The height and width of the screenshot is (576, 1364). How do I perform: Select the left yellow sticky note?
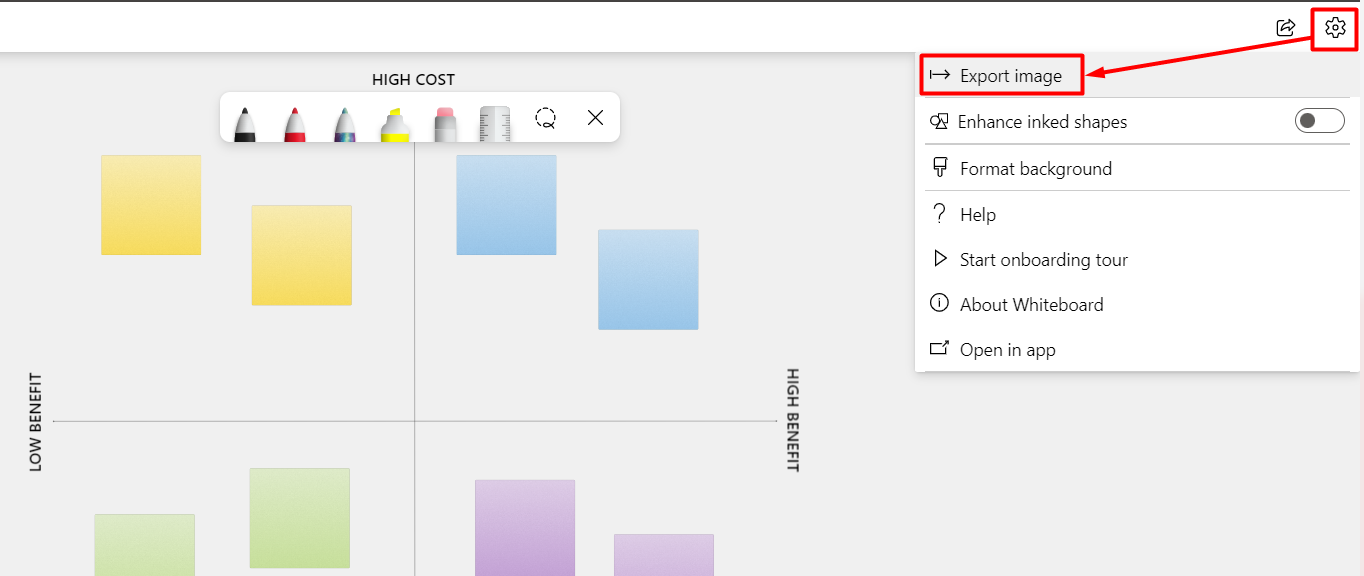click(x=151, y=205)
